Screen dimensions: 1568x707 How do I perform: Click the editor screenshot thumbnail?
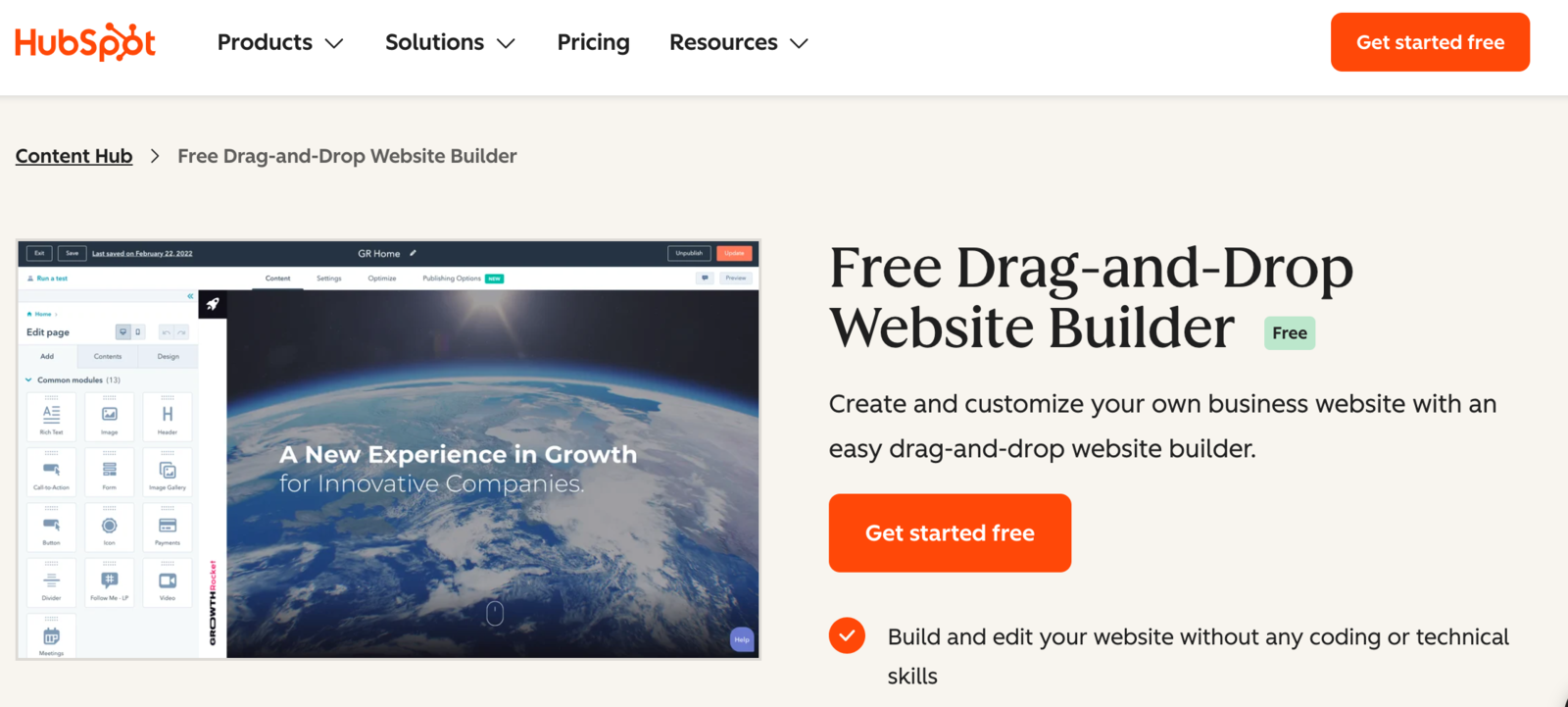pos(389,449)
